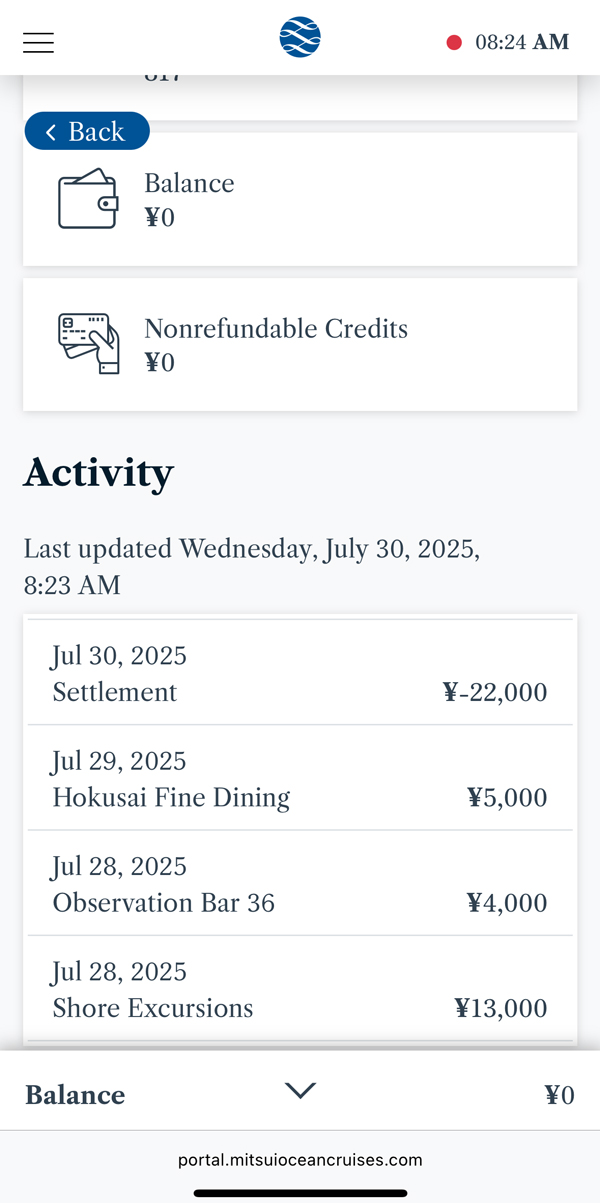The image size is (600, 1203).
Task: Tap the portal.mitsuioceancruises.com address bar
Action: coord(300,1160)
